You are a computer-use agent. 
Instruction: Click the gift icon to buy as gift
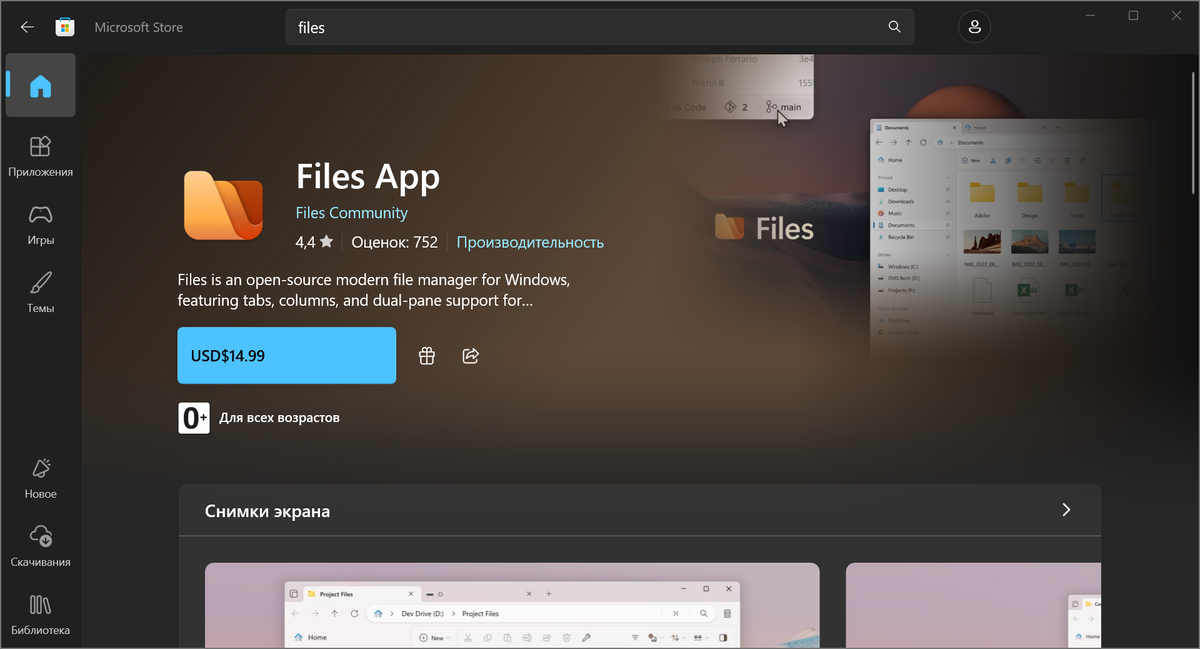(427, 356)
